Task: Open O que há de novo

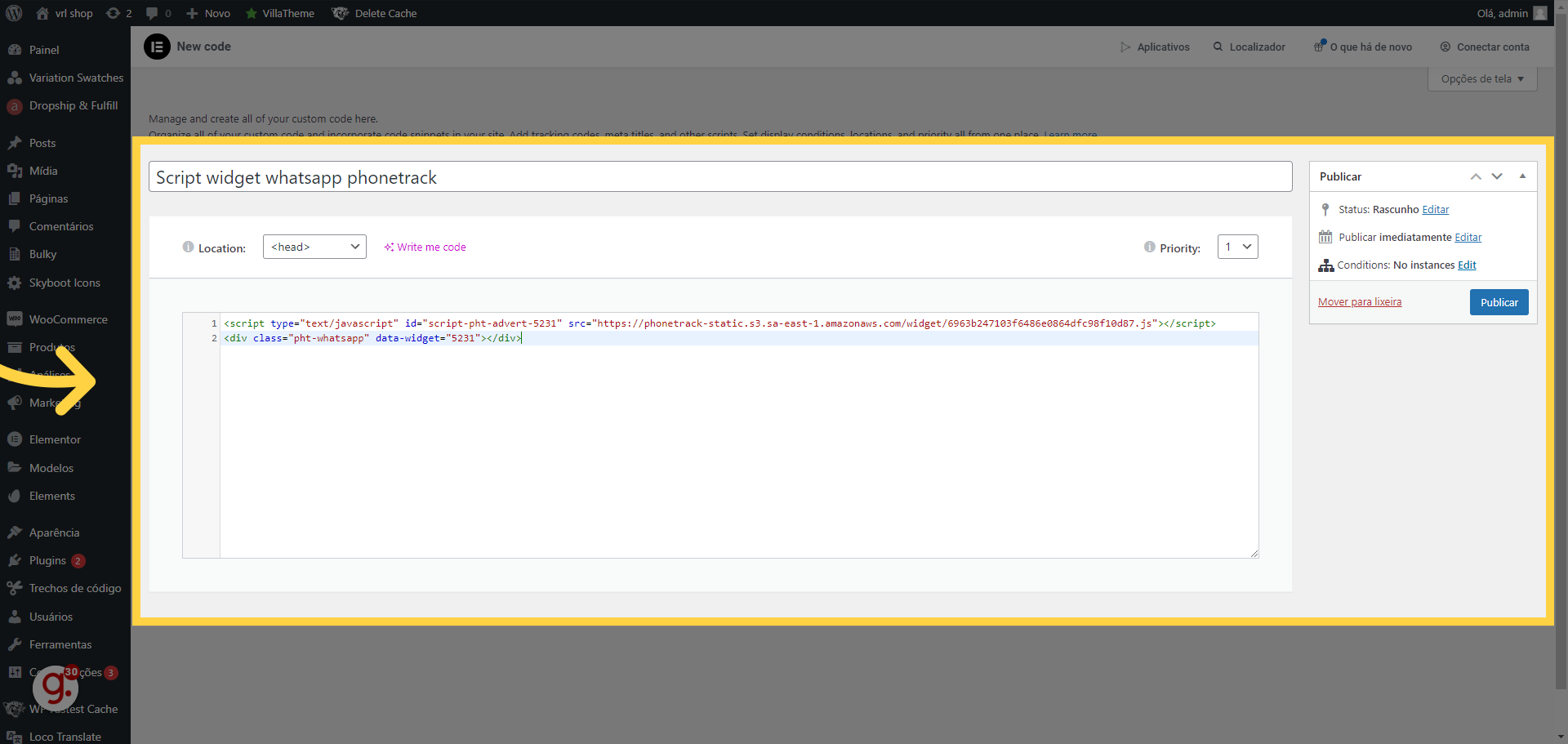Action: click(x=1363, y=47)
